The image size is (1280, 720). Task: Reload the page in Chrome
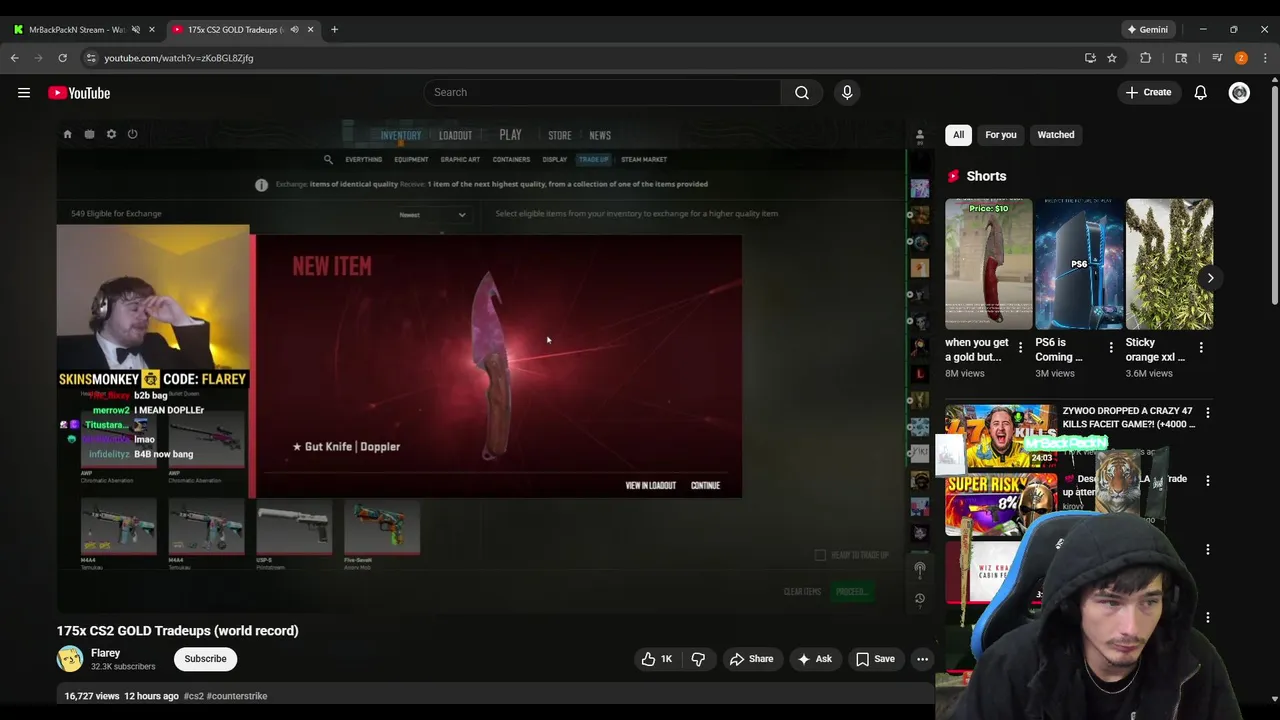tap(62, 58)
